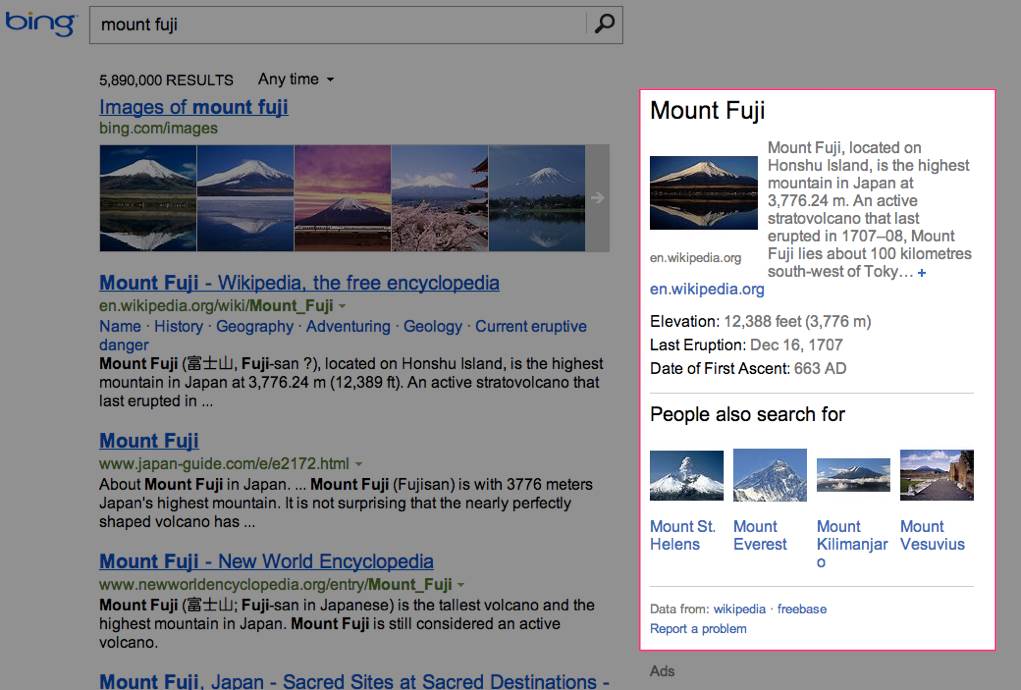The height and width of the screenshot is (690, 1021).
Task: Click the Mount St. Helens thumbnail image
Action: click(x=686, y=475)
